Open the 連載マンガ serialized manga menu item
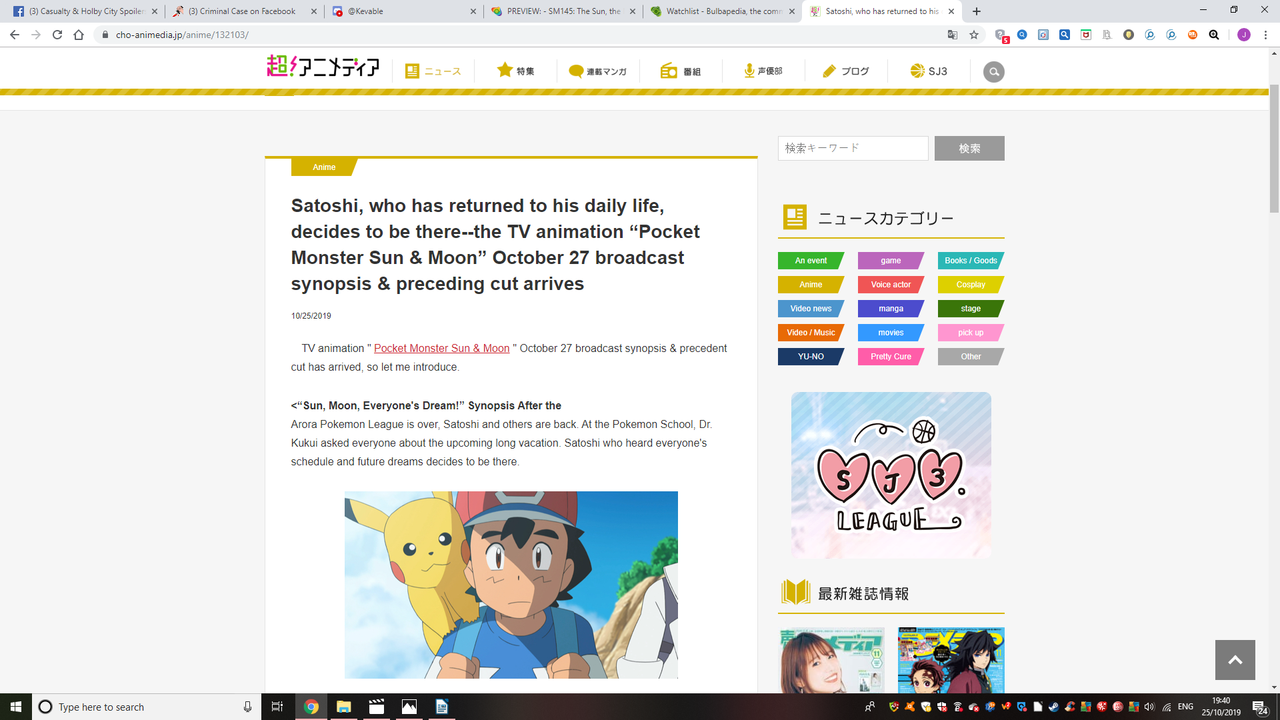The height and width of the screenshot is (720, 1280). coord(598,71)
